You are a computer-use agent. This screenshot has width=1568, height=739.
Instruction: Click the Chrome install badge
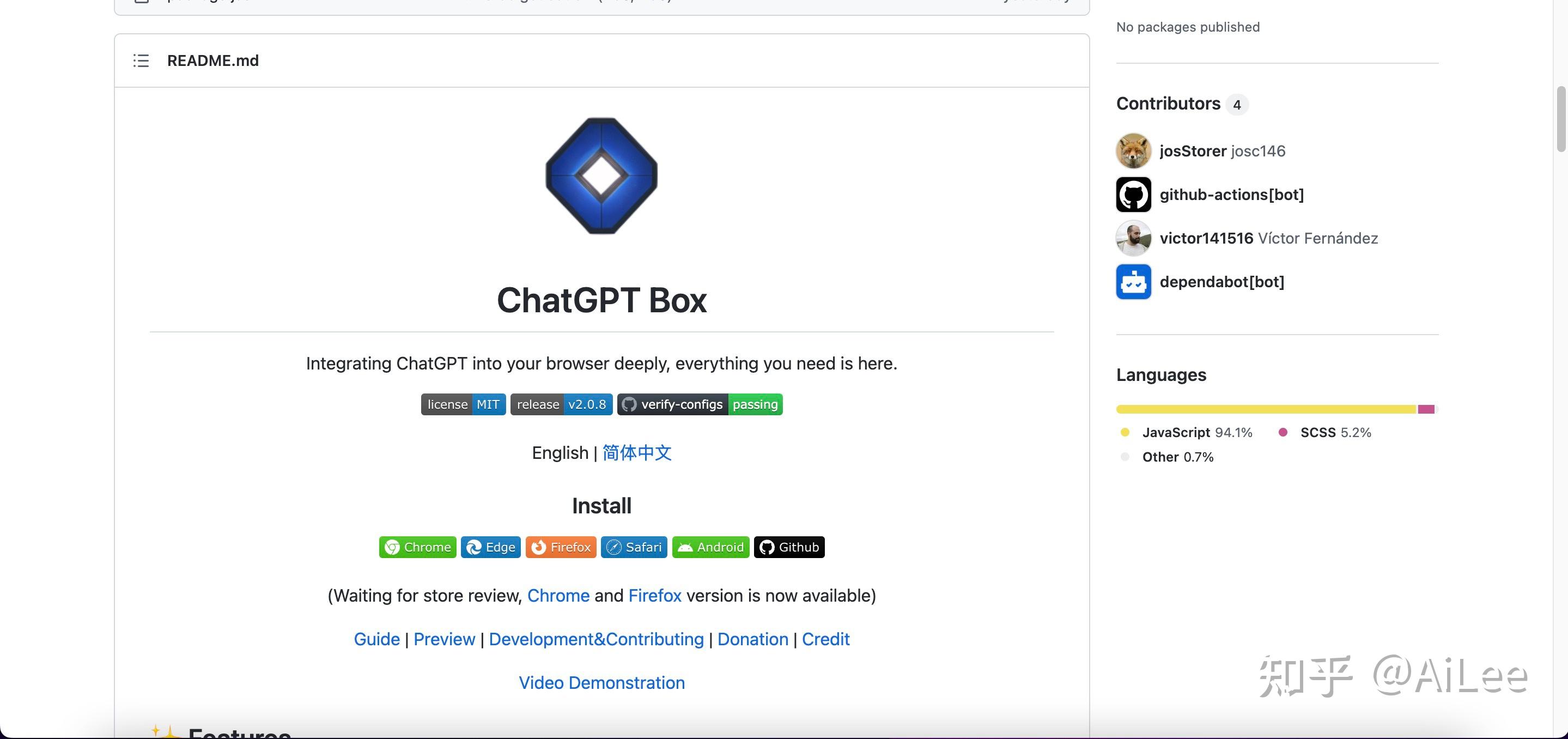tap(417, 547)
